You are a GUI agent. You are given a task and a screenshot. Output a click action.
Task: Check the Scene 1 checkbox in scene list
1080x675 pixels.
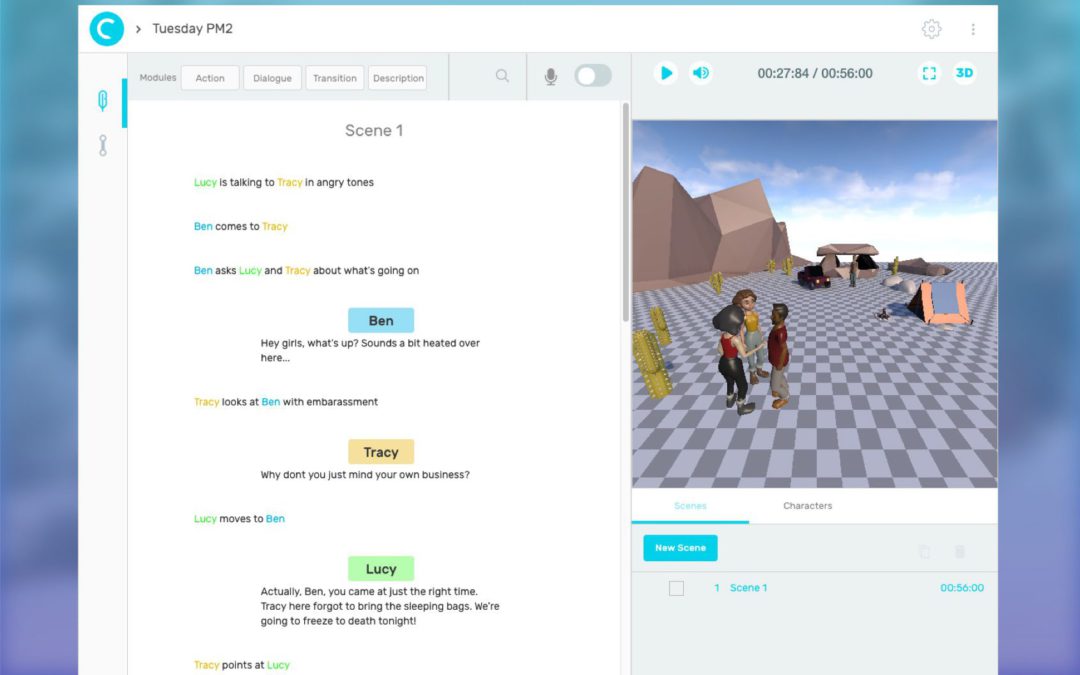click(676, 588)
